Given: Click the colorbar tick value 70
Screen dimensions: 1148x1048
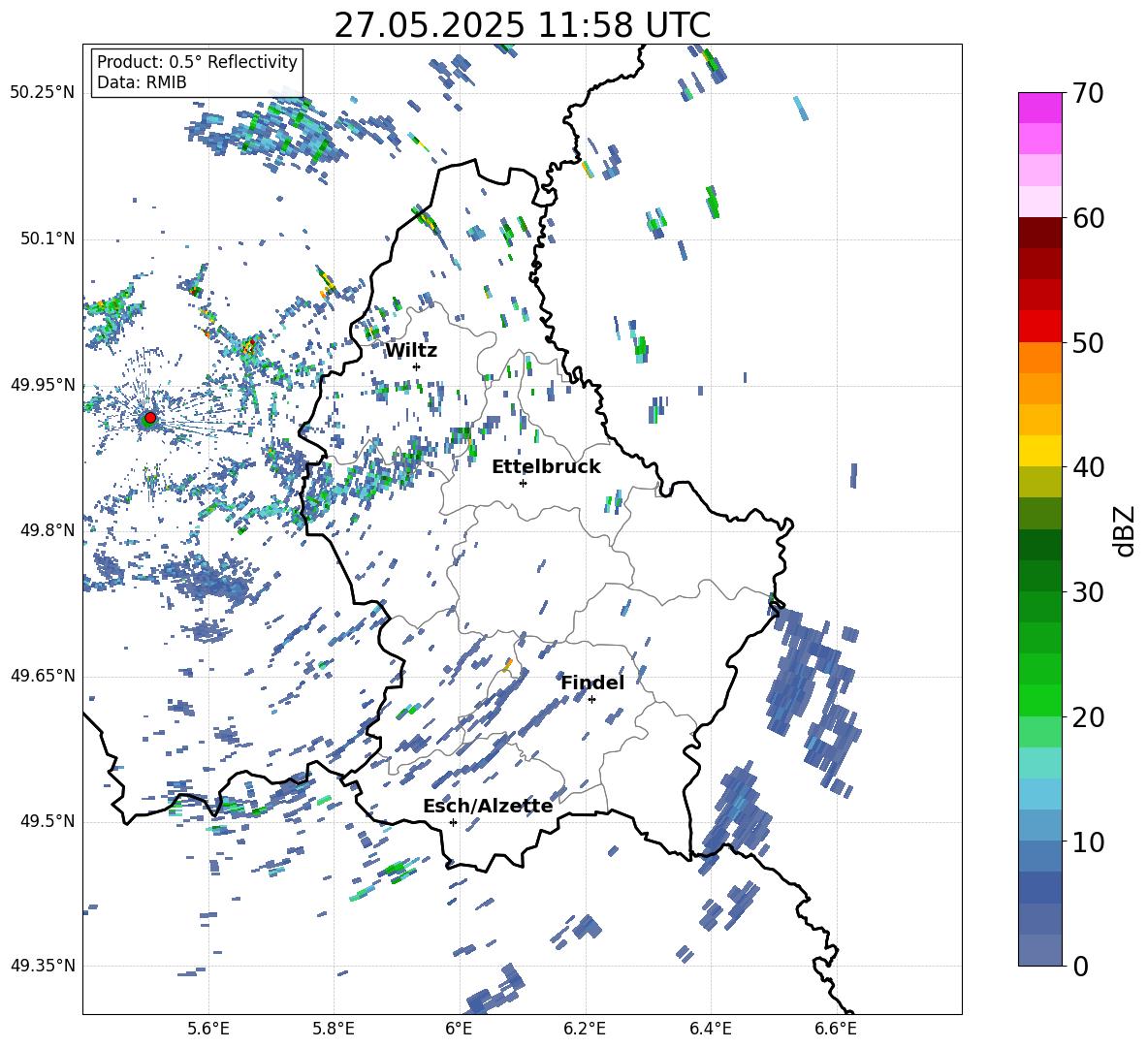Looking at the screenshot, I should pyautogui.click(x=1089, y=94).
